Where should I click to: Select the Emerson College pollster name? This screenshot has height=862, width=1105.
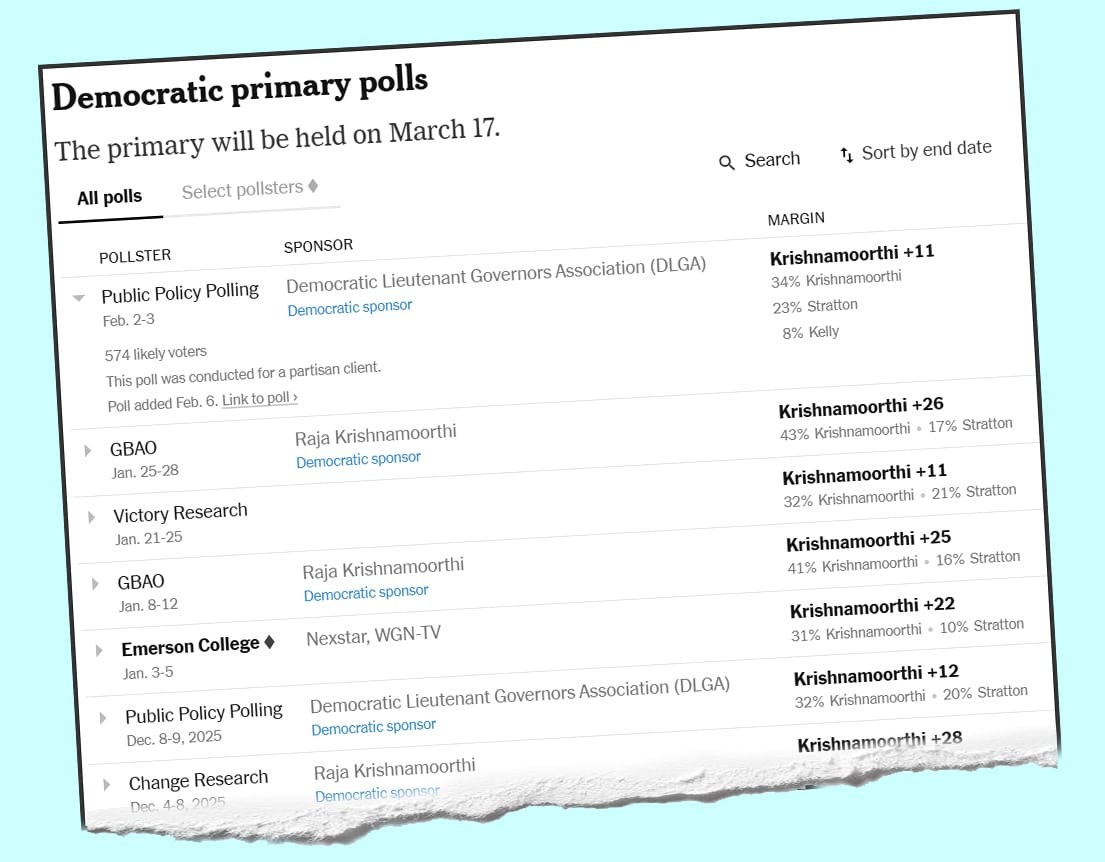(191, 646)
